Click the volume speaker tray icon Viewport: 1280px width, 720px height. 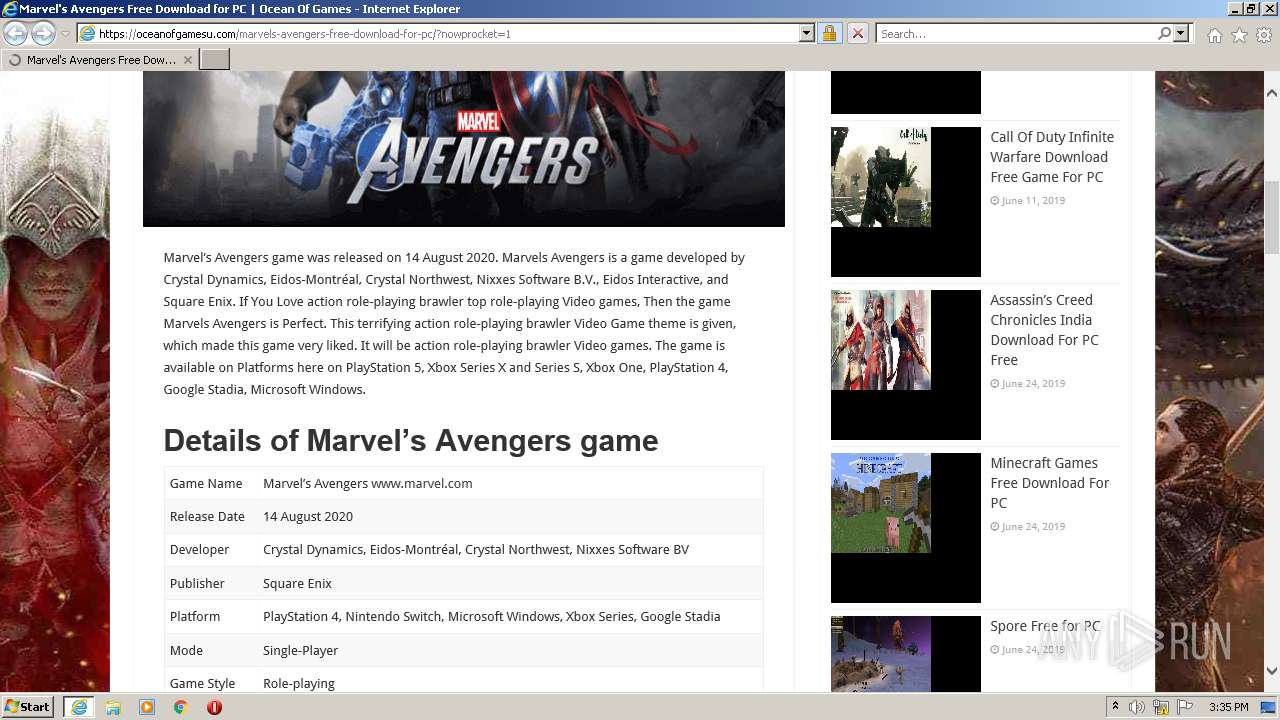[1137, 707]
